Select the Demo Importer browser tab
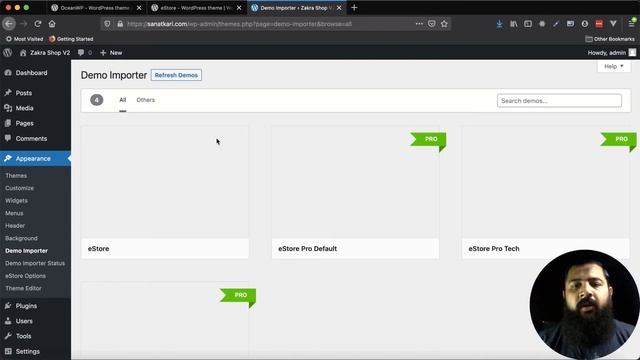Screen dimensions: 640x360 pyautogui.click(x=296, y=8)
